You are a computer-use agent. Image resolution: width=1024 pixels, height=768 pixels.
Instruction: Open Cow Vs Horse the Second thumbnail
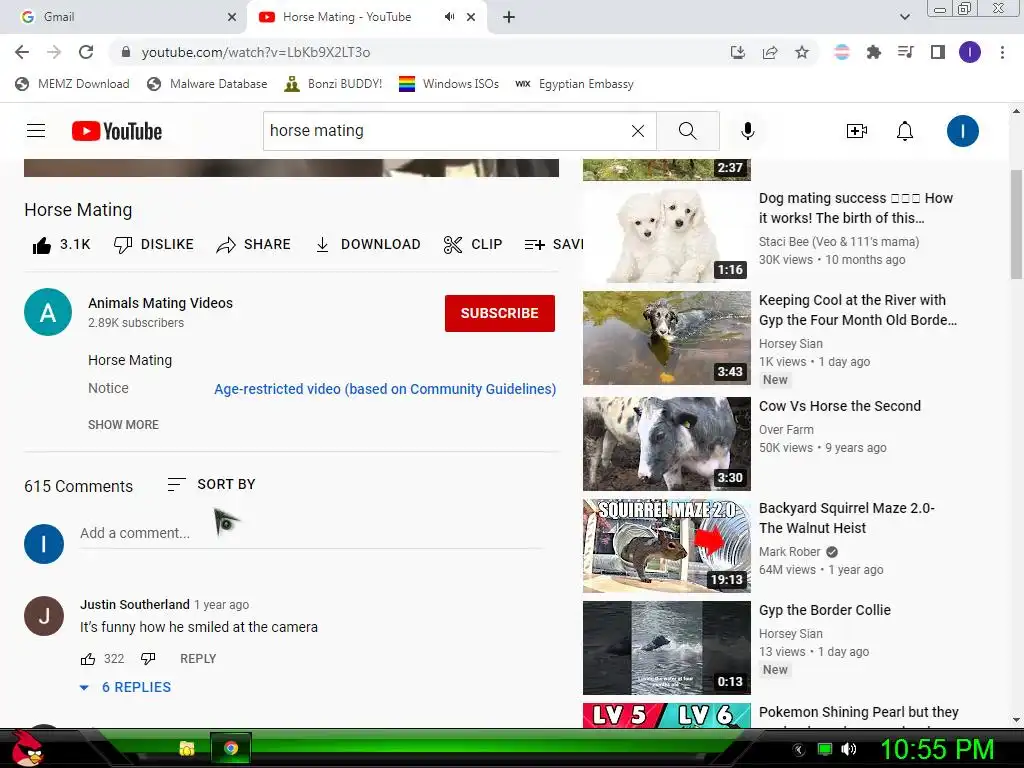(667, 444)
